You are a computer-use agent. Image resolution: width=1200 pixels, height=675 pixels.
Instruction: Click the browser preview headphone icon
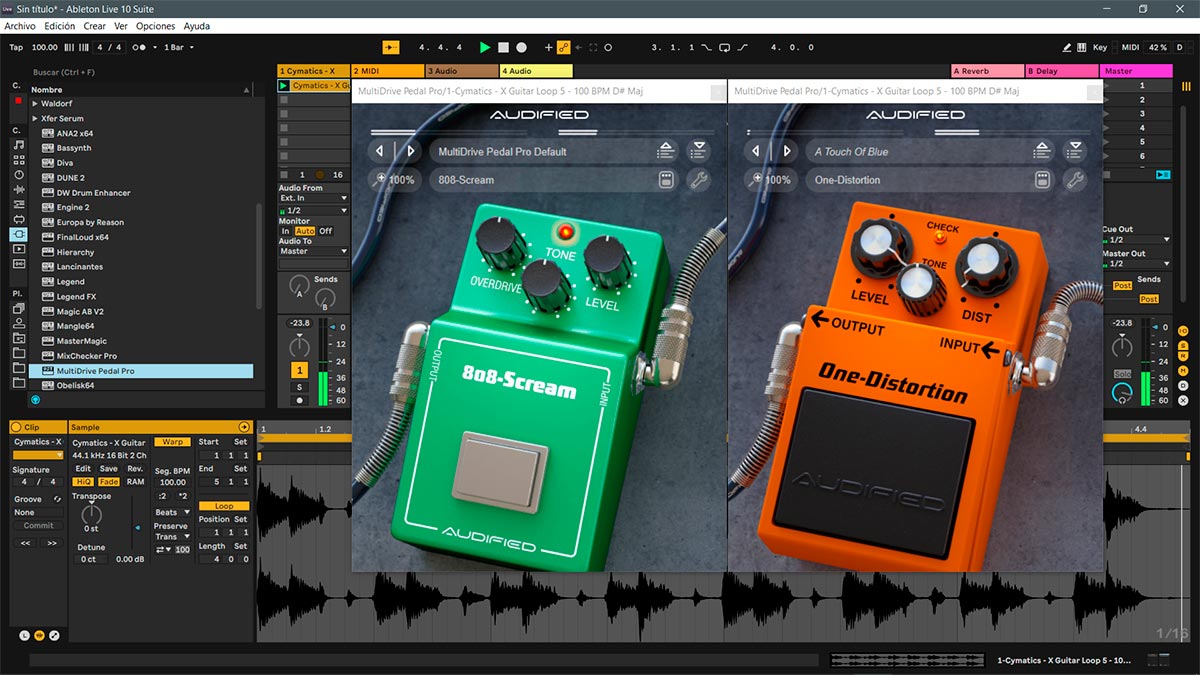[x=35, y=399]
